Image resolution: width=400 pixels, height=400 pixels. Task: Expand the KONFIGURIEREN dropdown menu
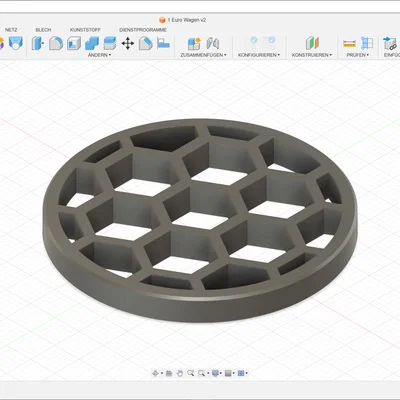pos(259,55)
